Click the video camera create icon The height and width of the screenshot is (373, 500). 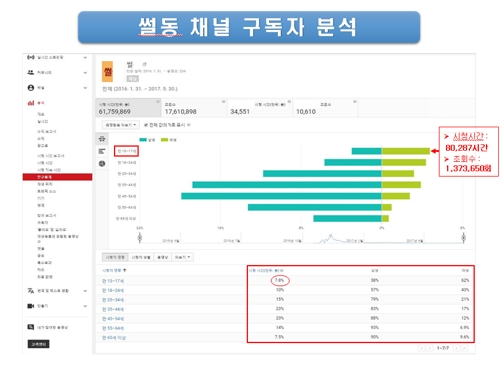31,306
